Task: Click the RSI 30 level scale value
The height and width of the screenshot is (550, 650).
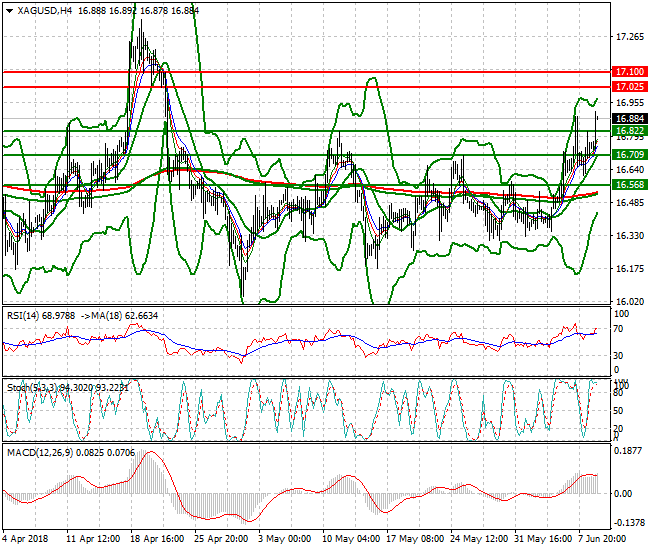Action: [x=618, y=356]
